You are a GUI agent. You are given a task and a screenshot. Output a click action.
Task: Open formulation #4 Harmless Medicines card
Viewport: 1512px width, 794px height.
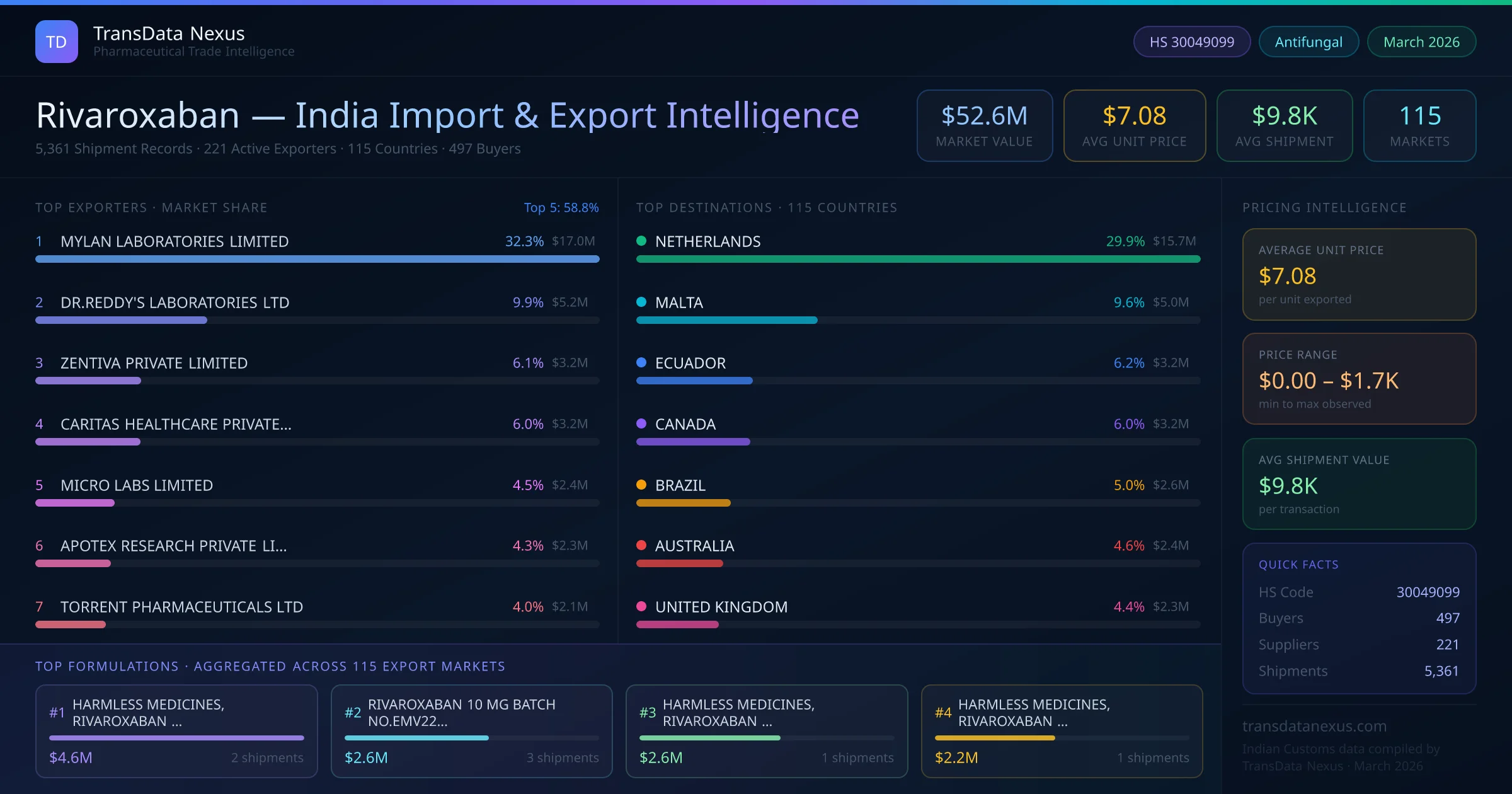coord(1062,730)
